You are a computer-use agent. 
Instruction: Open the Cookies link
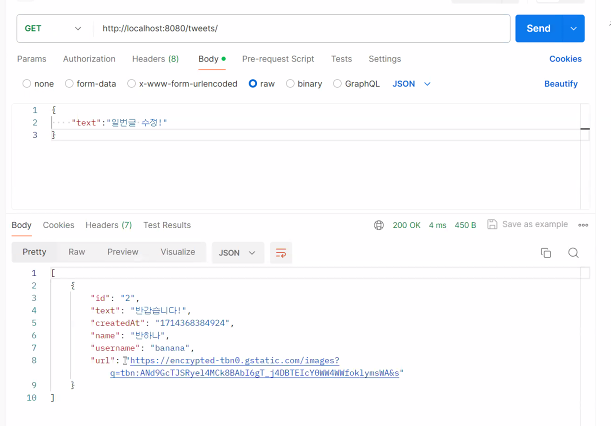point(565,59)
